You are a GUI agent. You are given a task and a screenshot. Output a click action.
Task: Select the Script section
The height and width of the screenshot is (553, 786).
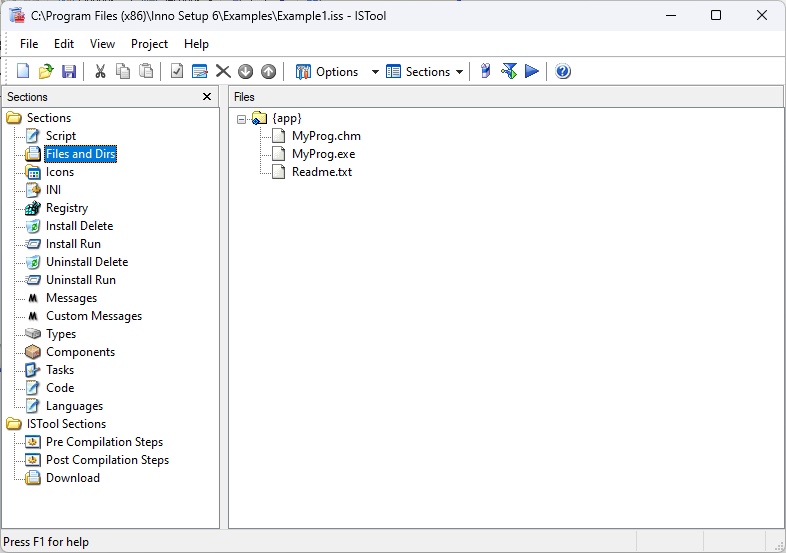61,136
